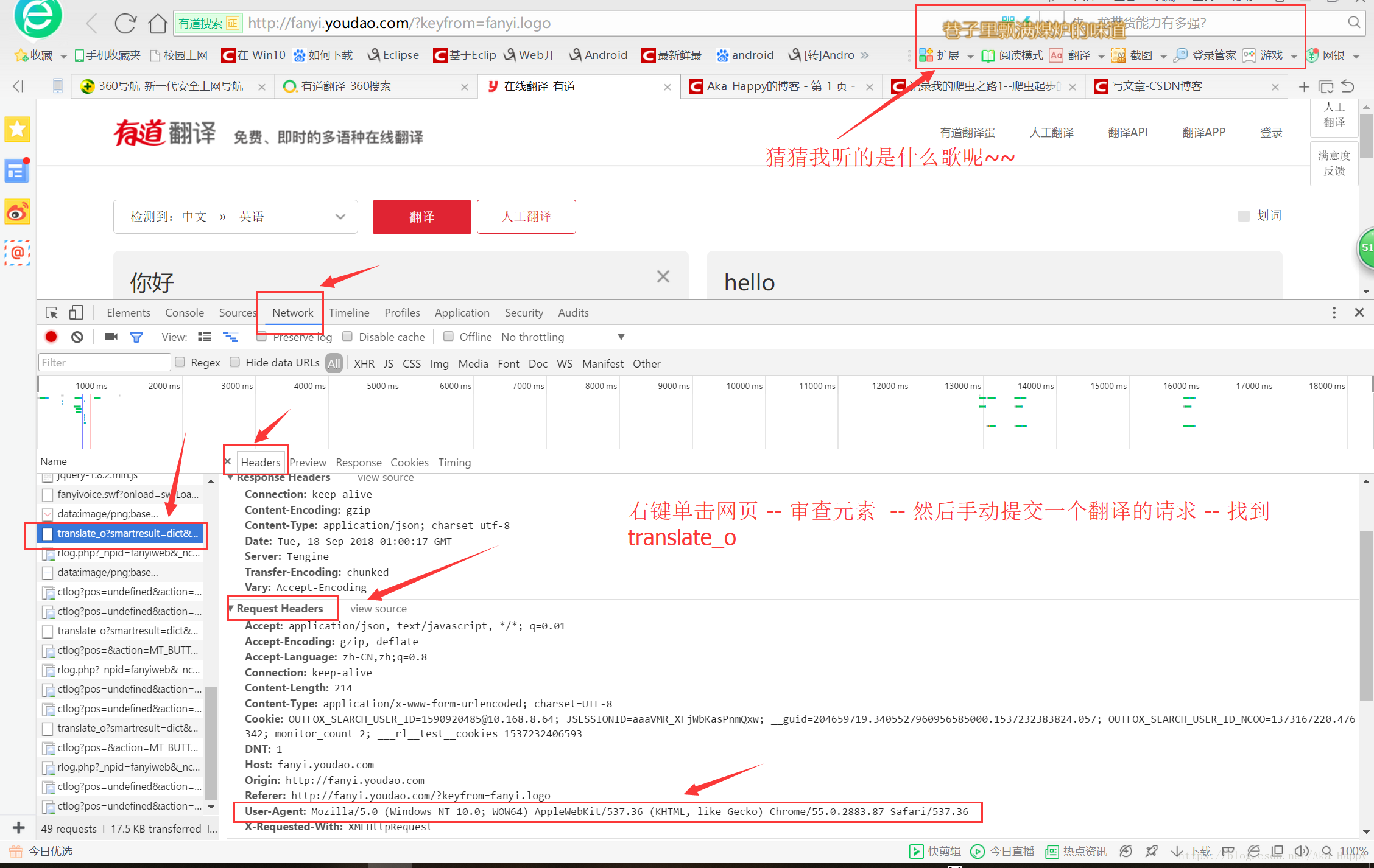The image size is (1374, 868).
Task: Open the blue news sidebar icon
Action: pos(17,170)
